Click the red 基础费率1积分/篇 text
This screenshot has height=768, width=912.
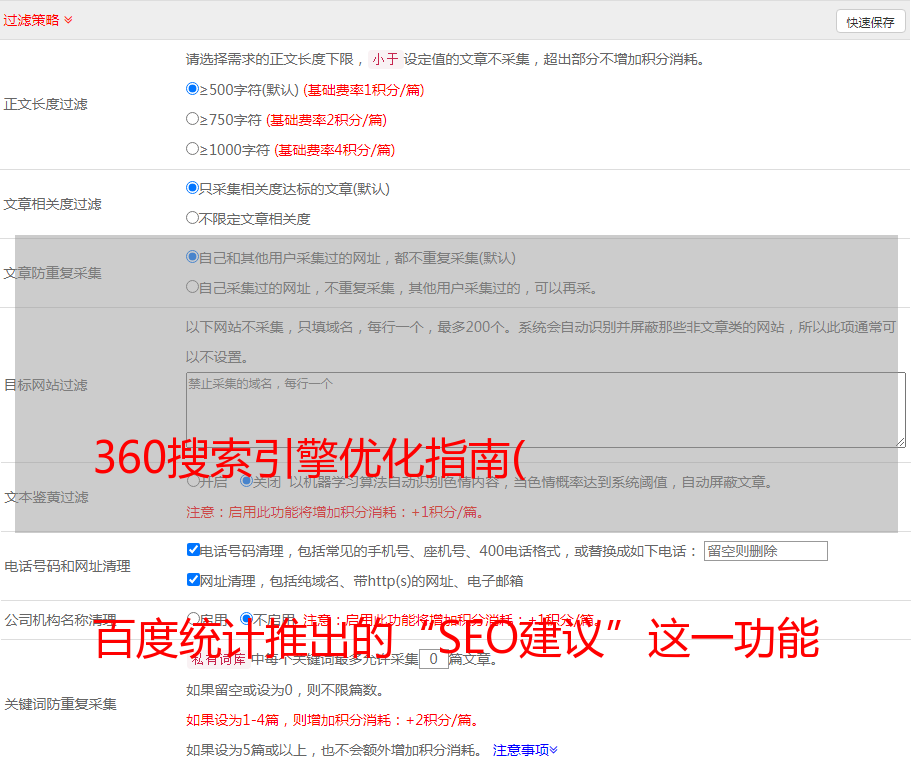[364, 90]
